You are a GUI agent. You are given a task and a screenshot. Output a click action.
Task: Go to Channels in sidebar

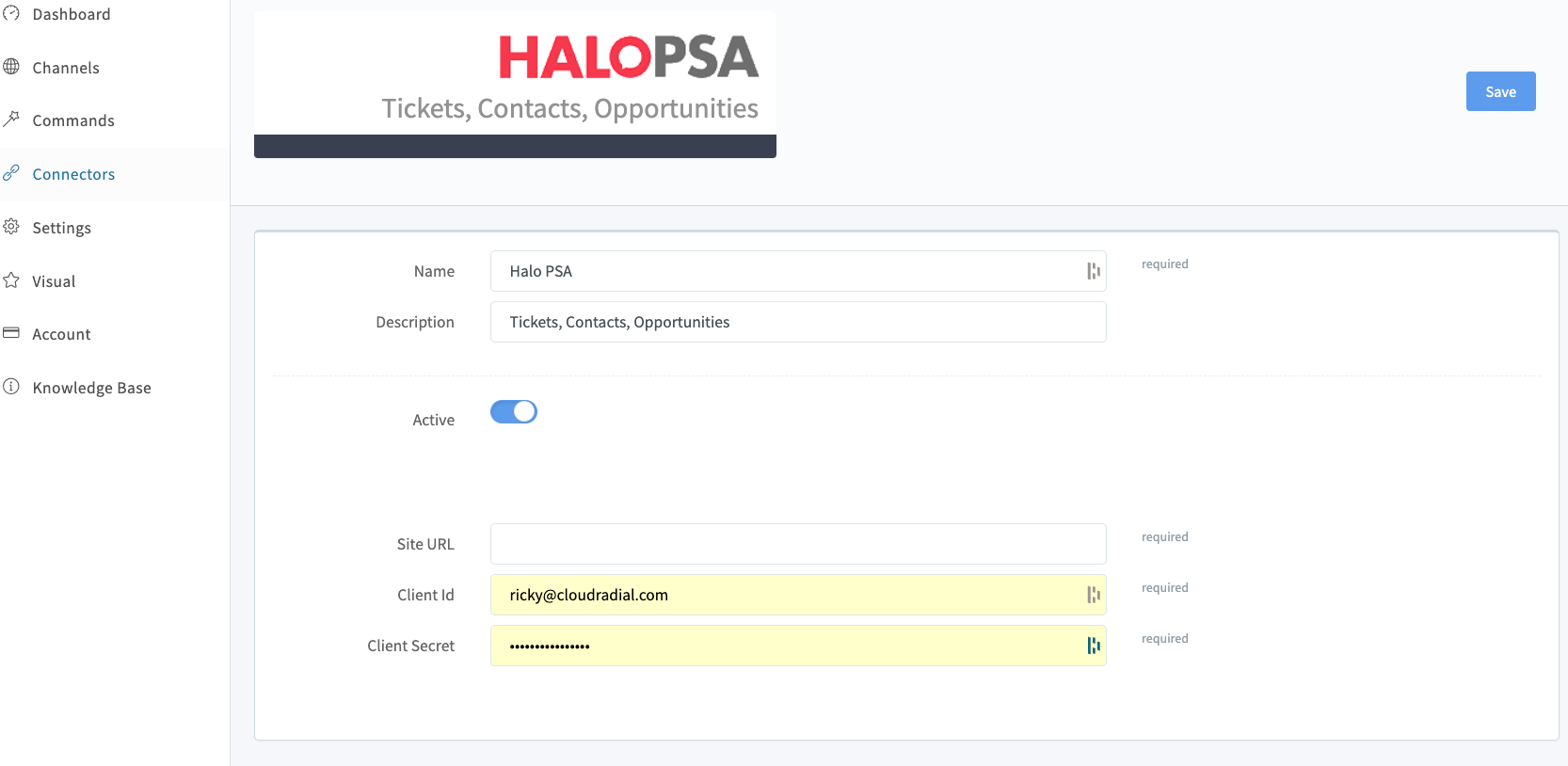tap(66, 68)
